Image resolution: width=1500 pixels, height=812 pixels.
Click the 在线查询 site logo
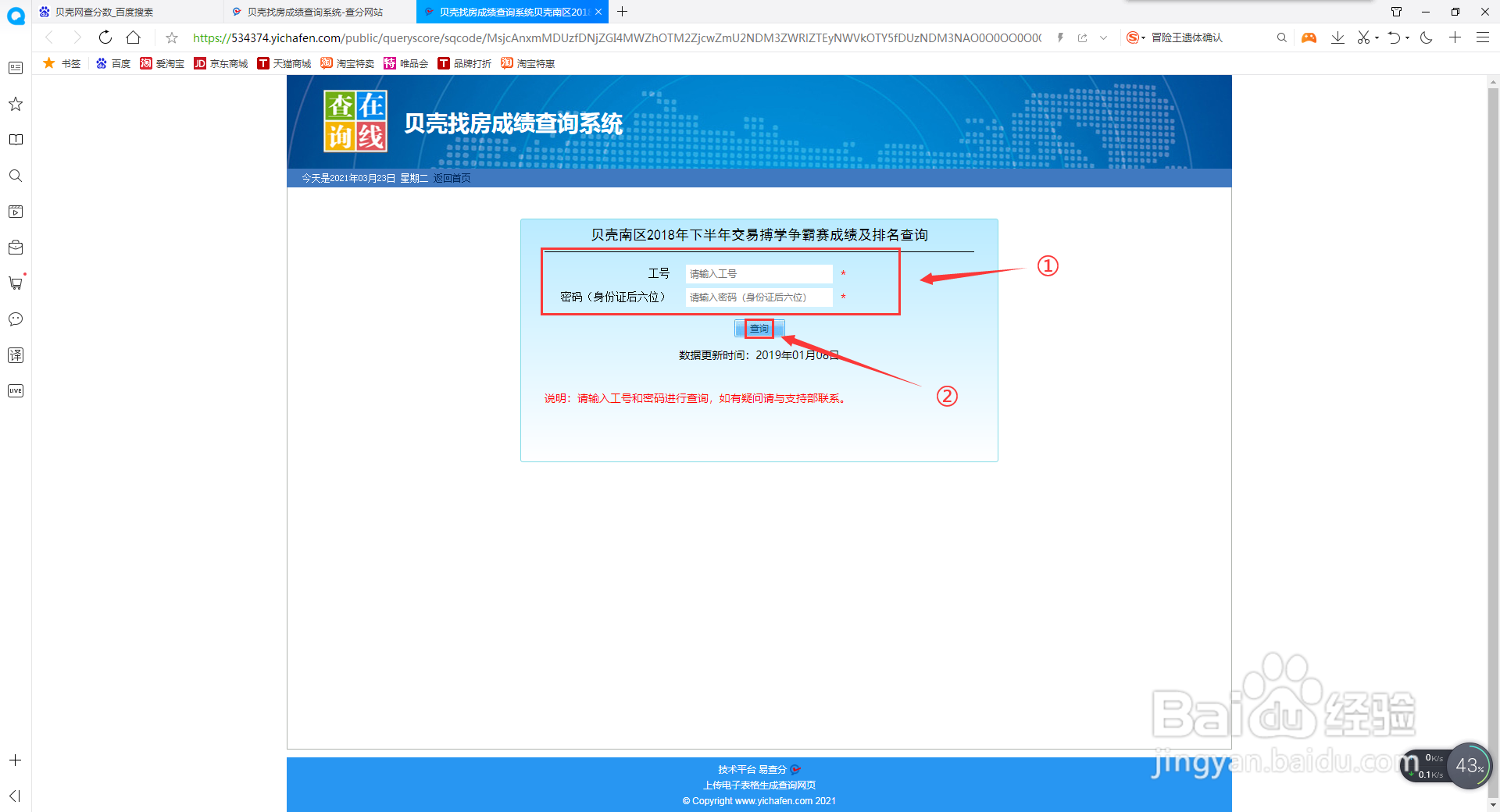coord(355,121)
